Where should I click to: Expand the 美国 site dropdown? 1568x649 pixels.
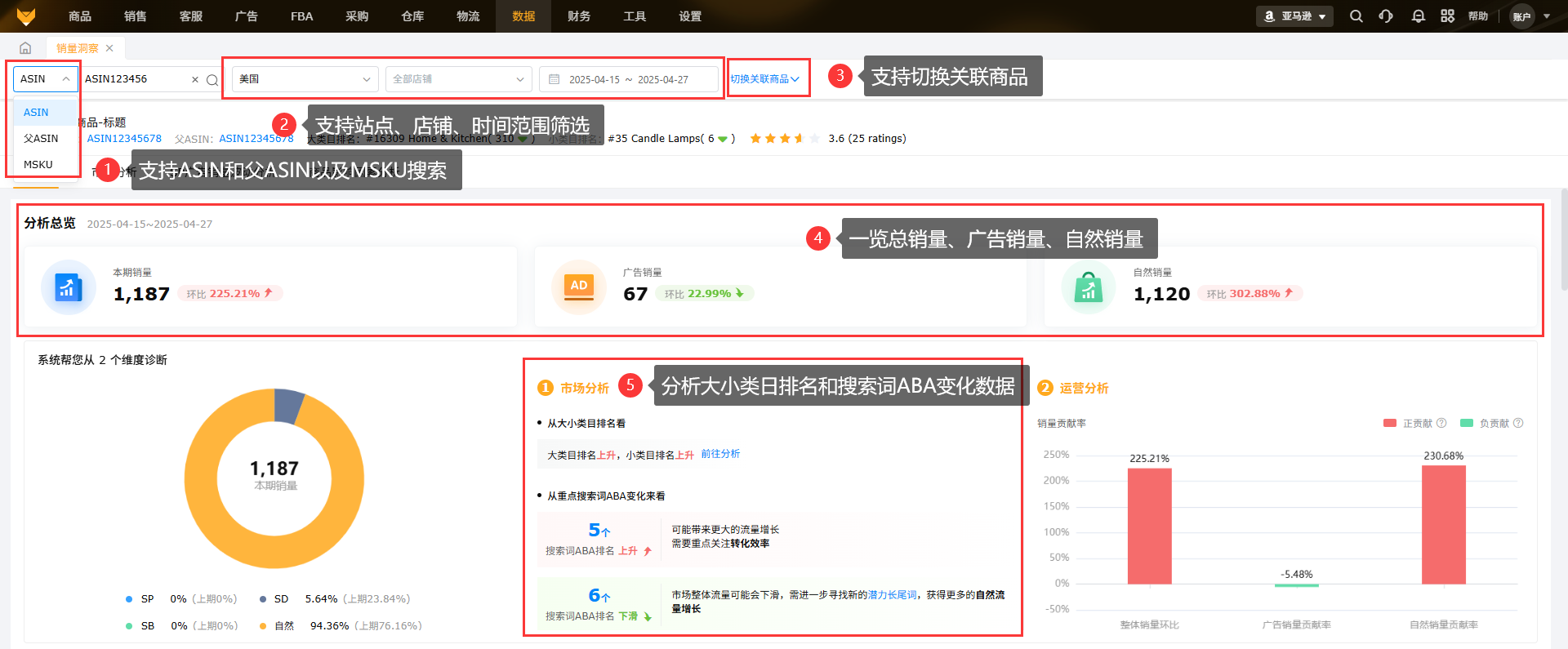point(305,79)
